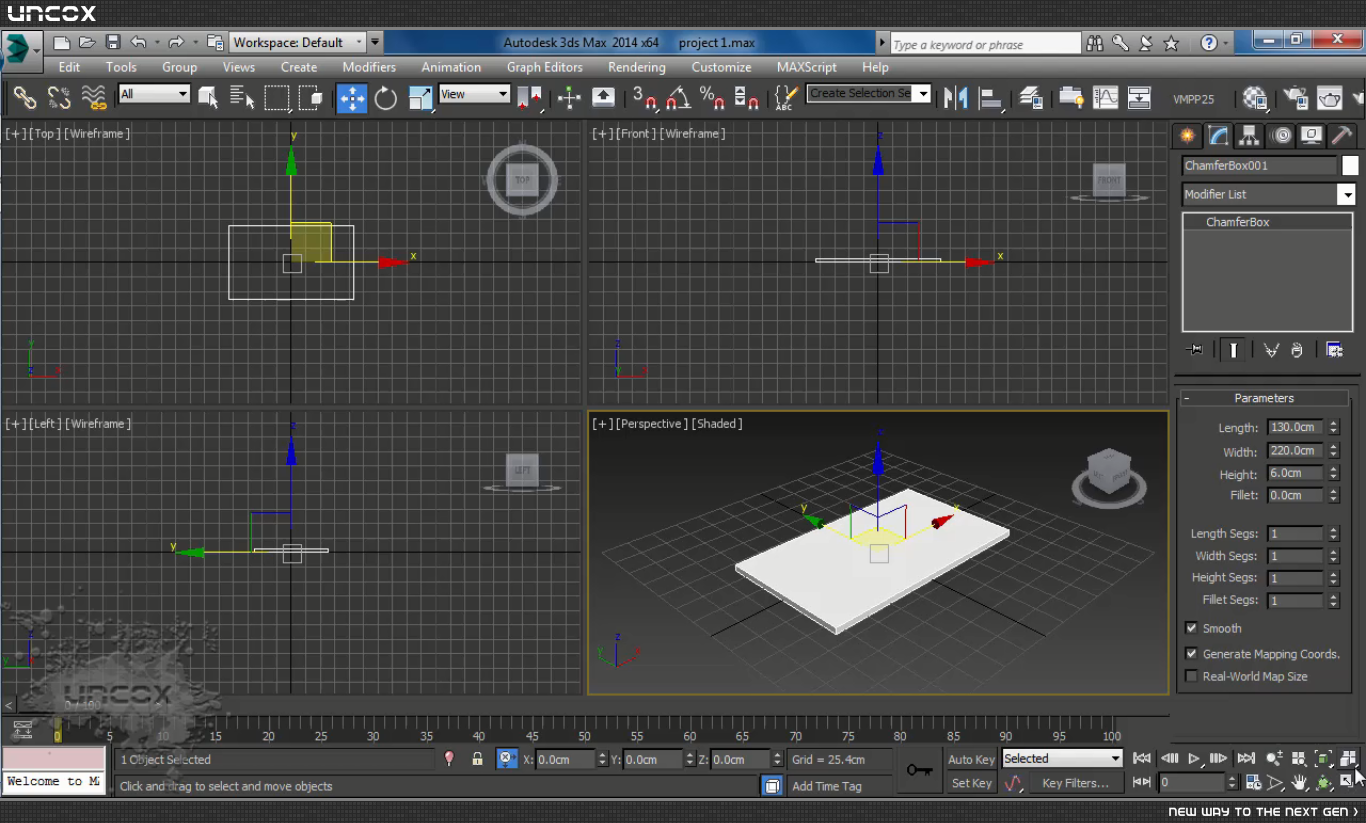Open the Material Editor
Screen dimensions: 1366x823
click(1255, 98)
